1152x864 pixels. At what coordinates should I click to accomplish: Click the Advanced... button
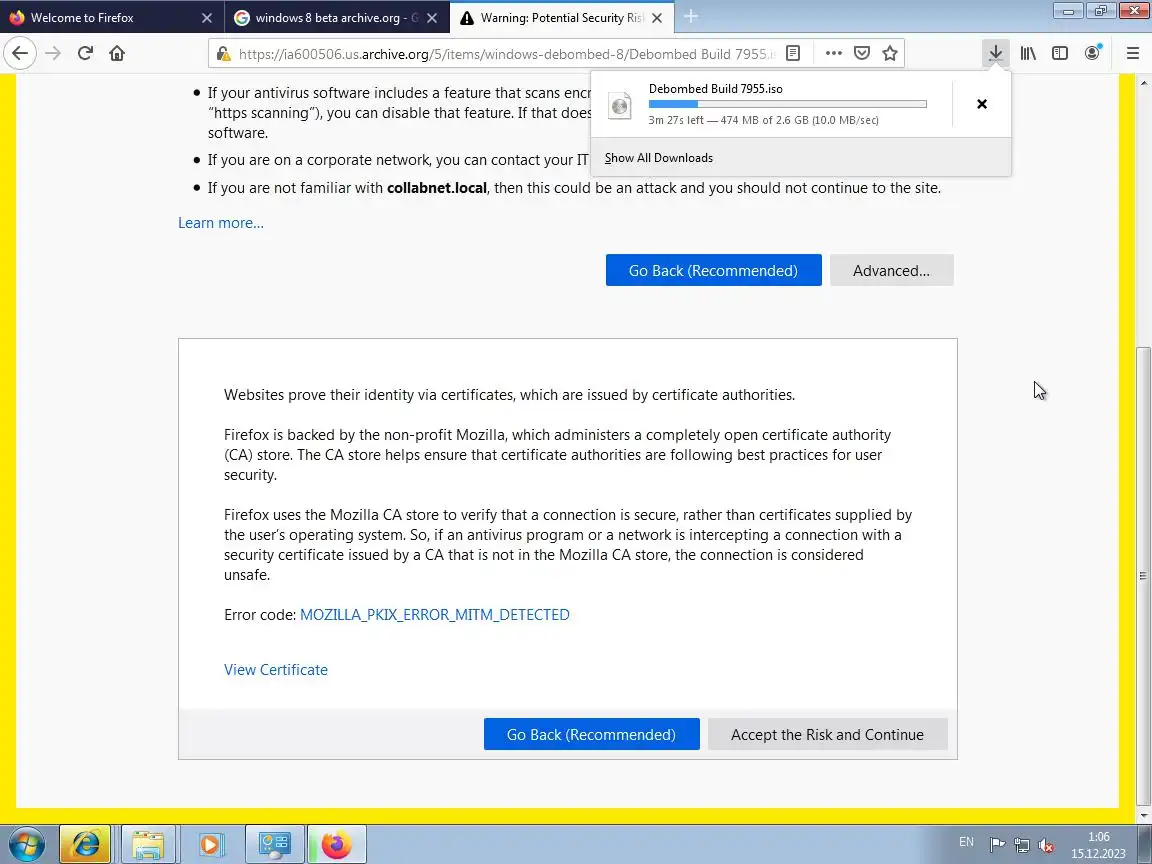pyautogui.click(x=891, y=270)
